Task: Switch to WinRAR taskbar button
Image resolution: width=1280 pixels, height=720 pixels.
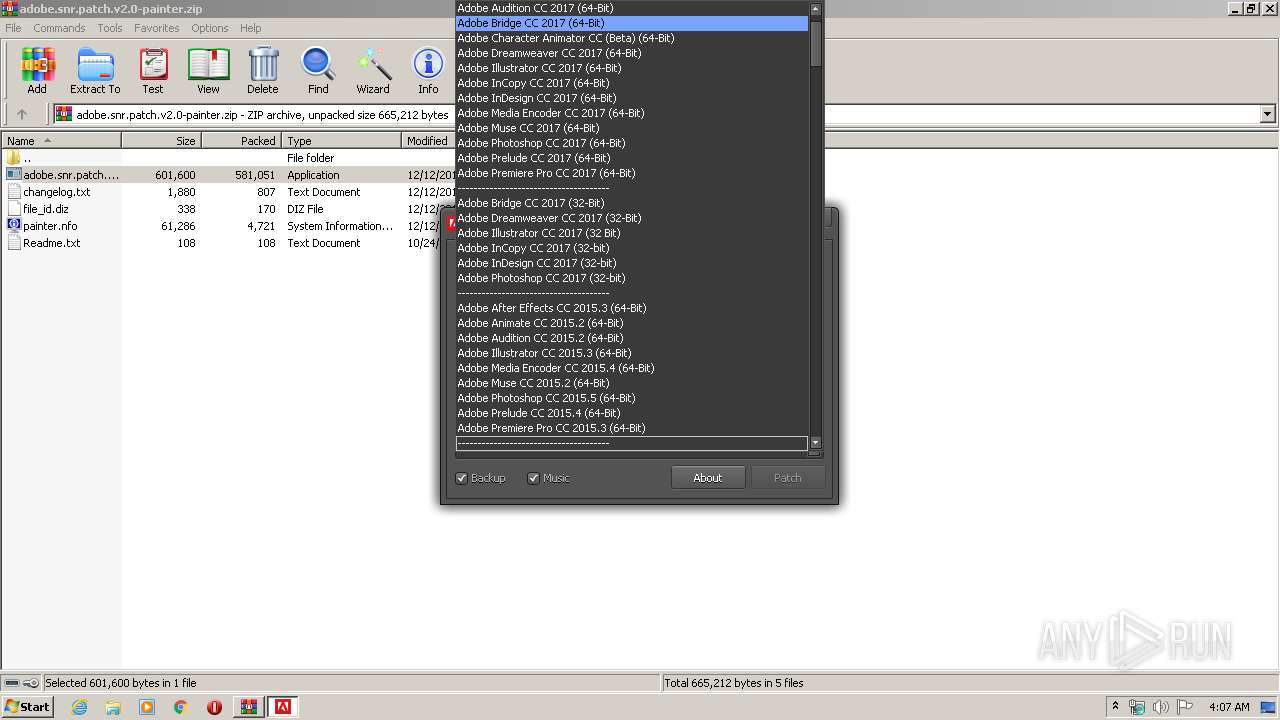Action: [249, 707]
